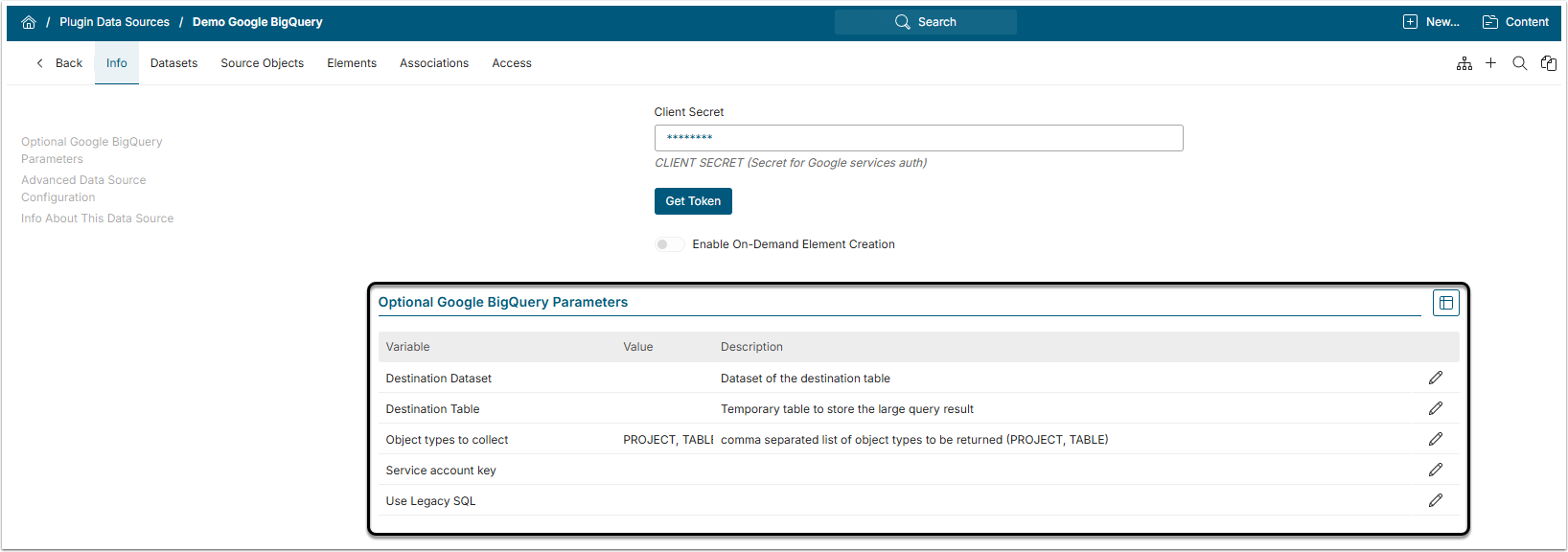
Task: Edit the Object types to collect variable
Action: 1436,440
